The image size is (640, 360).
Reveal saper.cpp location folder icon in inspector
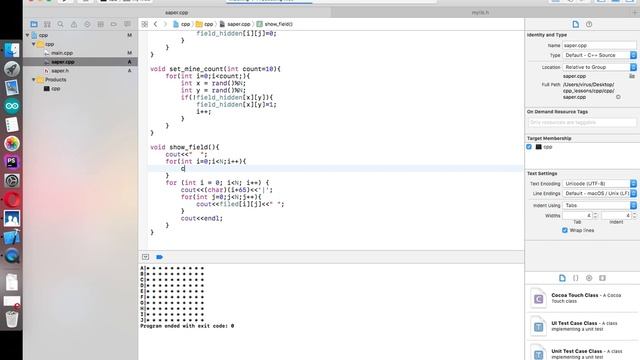(632, 76)
